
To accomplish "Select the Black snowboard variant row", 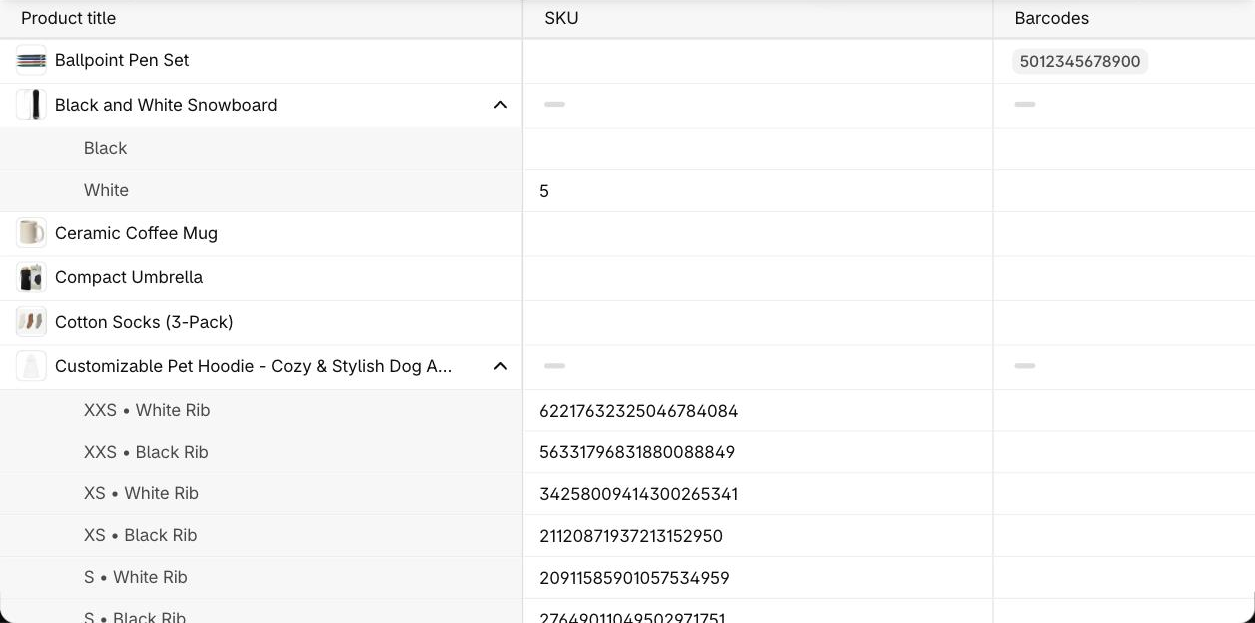I will pyautogui.click(x=261, y=148).
